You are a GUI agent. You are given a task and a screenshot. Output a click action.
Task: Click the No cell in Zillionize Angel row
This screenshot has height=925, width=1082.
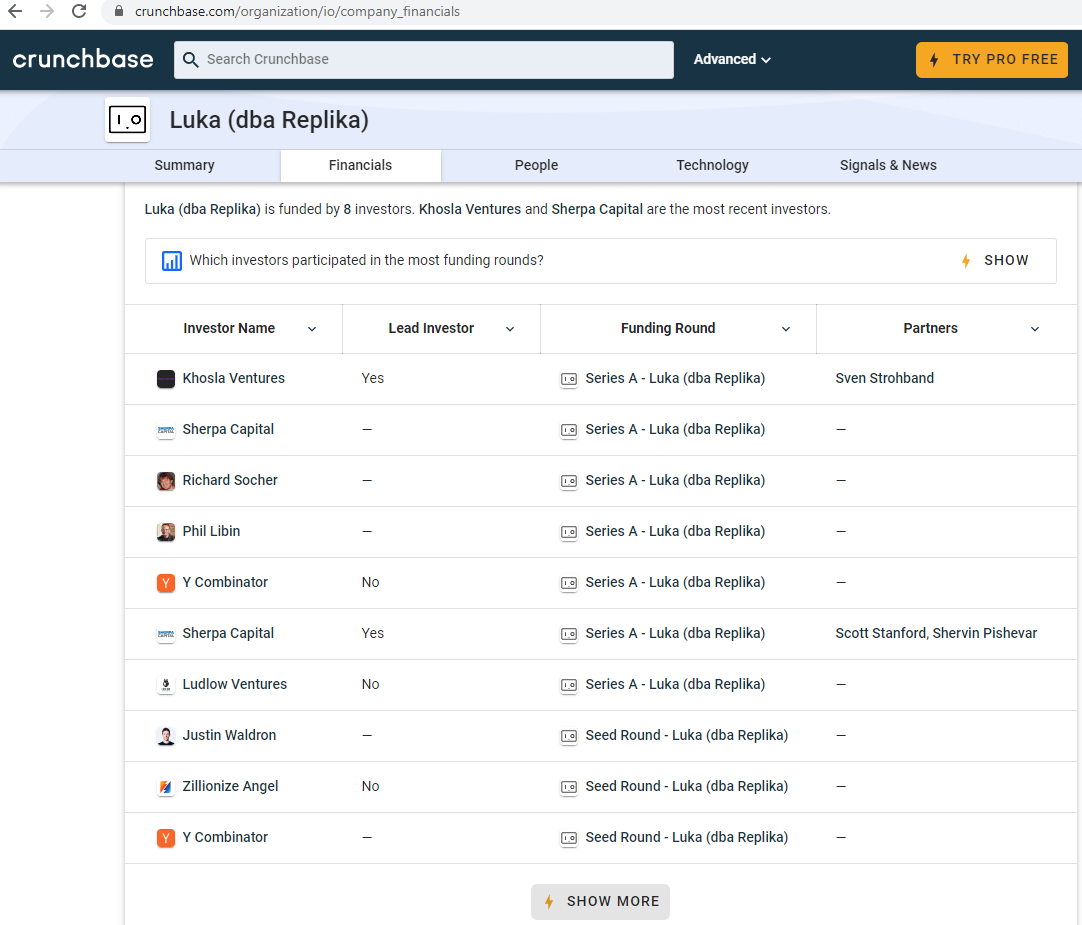click(x=371, y=786)
